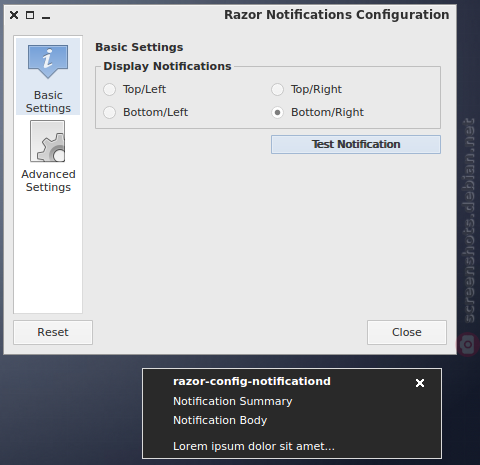Screen dimensions: 480x465
Task: Click the Lorem ipsum notification line
Action: tap(254, 446)
